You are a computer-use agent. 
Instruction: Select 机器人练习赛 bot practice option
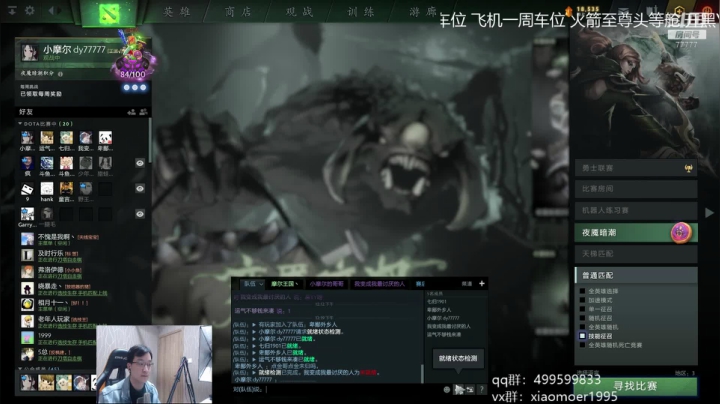tap(636, 210)
